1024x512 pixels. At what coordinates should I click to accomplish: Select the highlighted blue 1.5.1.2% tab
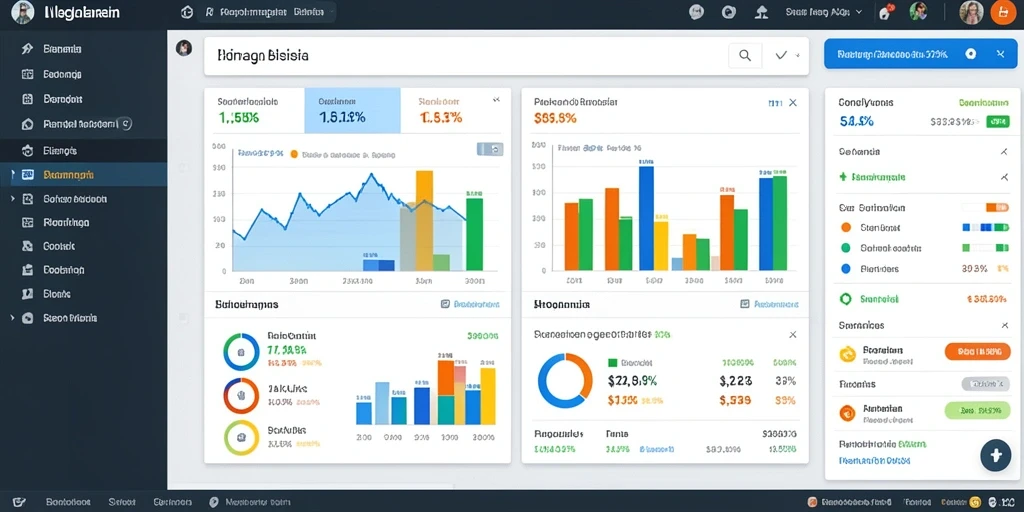tap(352, 110)
